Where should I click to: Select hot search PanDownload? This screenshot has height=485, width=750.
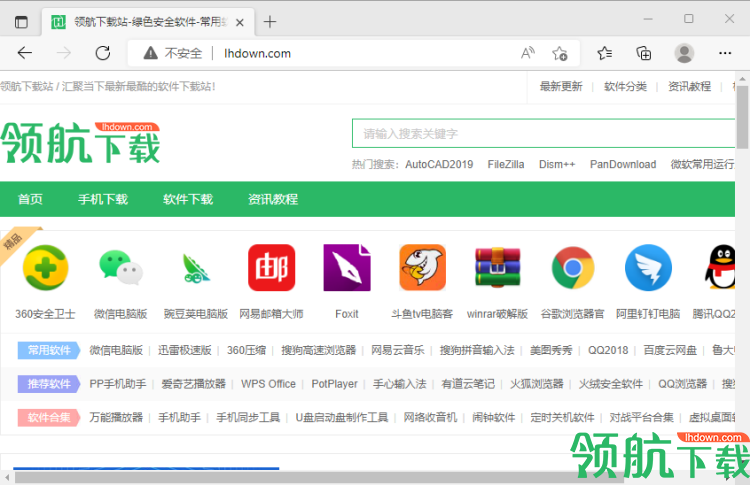click(623, 165)
